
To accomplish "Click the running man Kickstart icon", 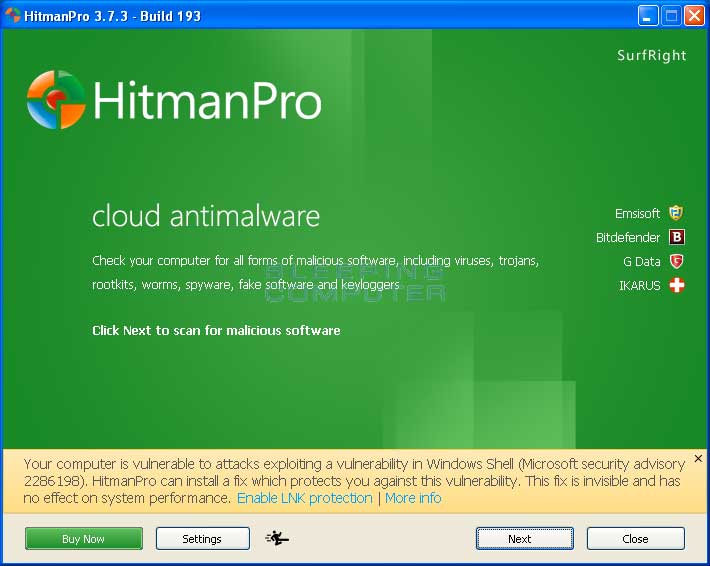I will point(277,538).
